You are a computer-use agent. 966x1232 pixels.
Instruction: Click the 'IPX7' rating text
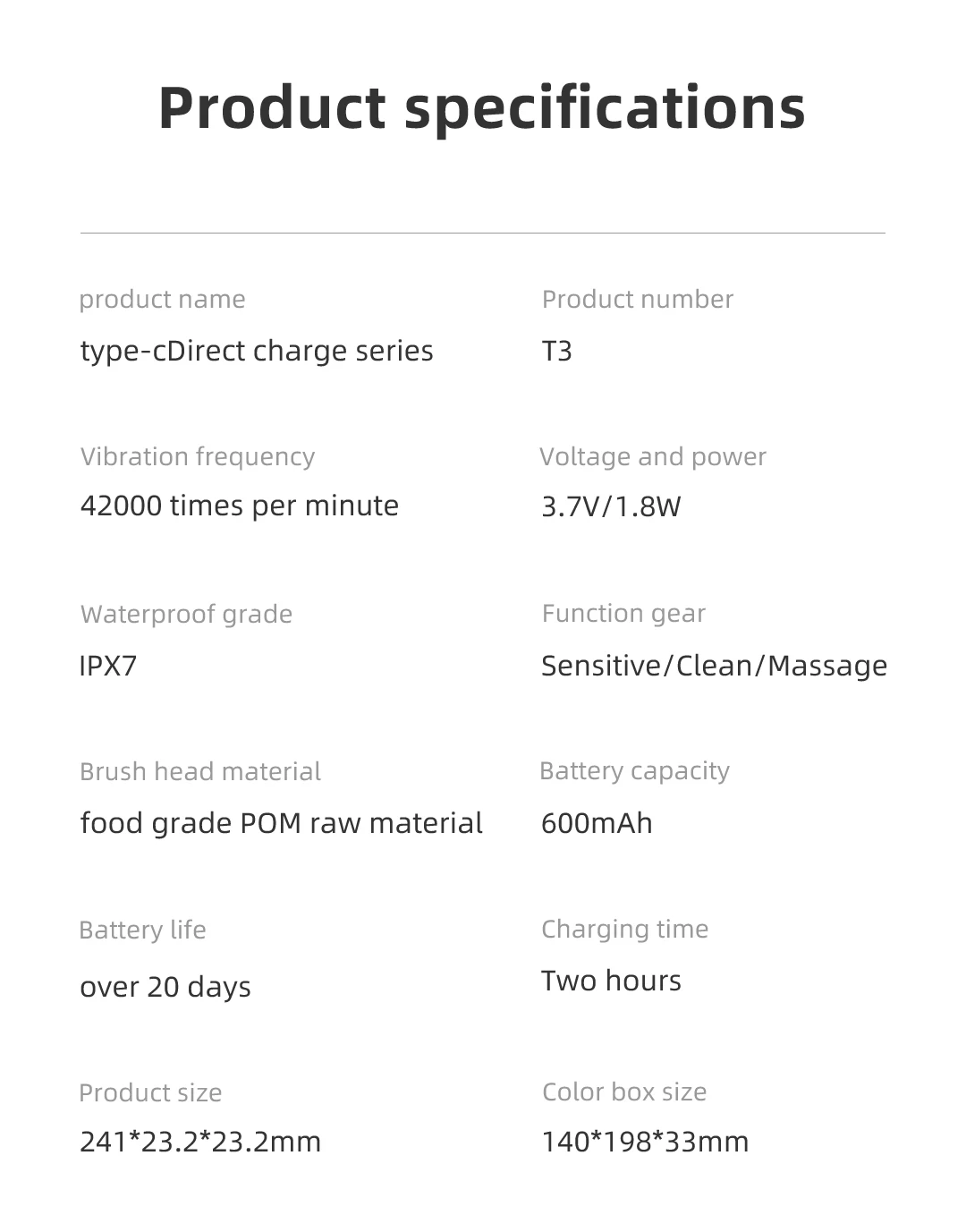click(x=108, y=666)
